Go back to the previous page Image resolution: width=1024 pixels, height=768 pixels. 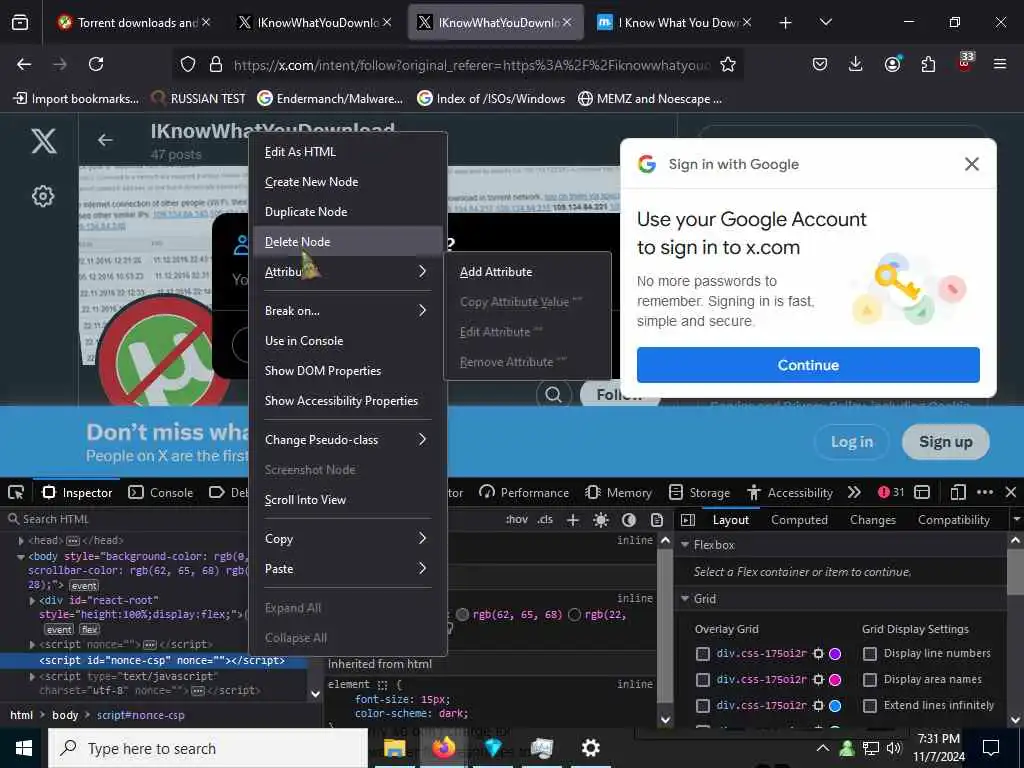tap(24, 64)
